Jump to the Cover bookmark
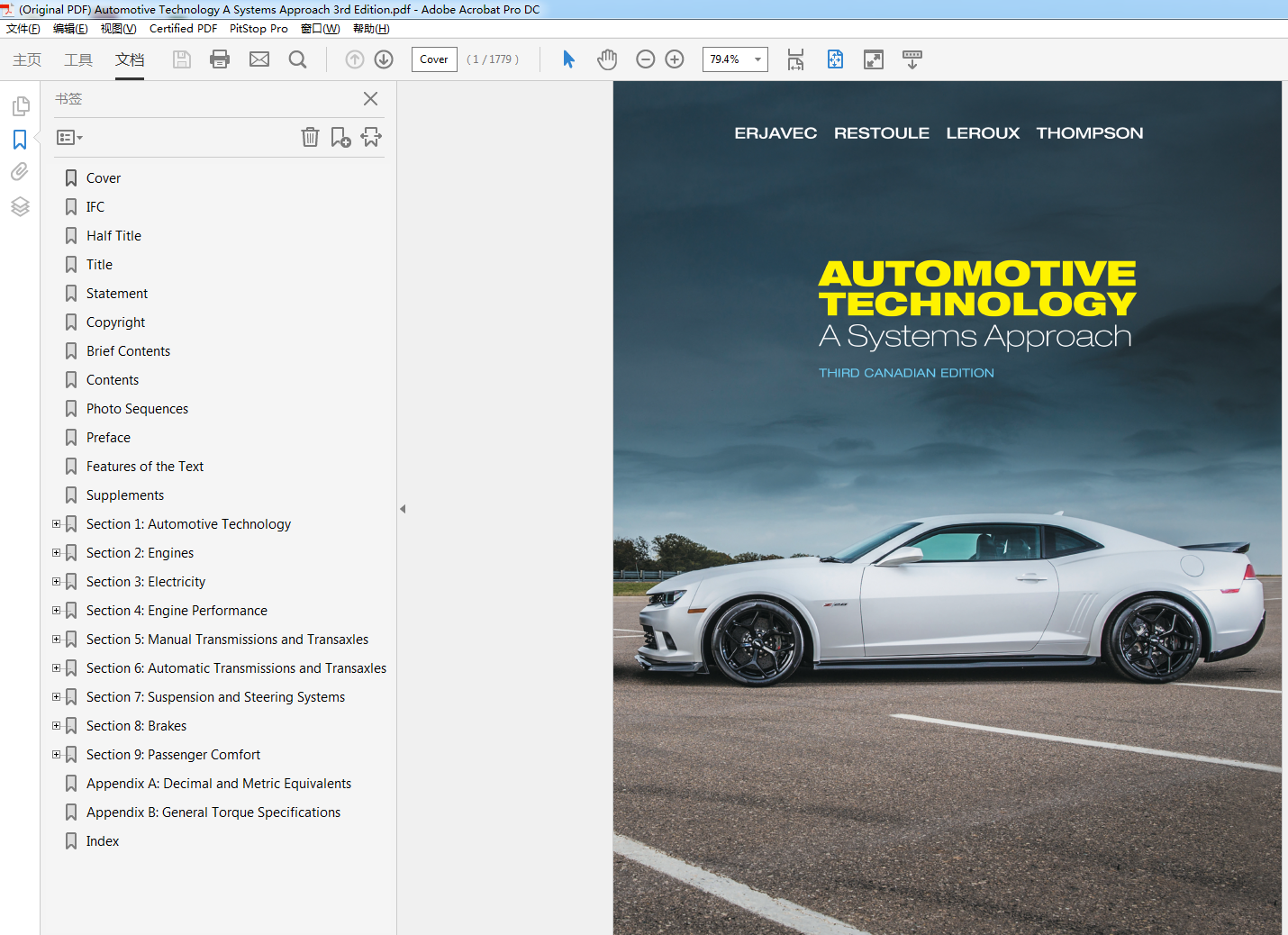The width and height of the screenshot is (1288, 935). point(104,178)
